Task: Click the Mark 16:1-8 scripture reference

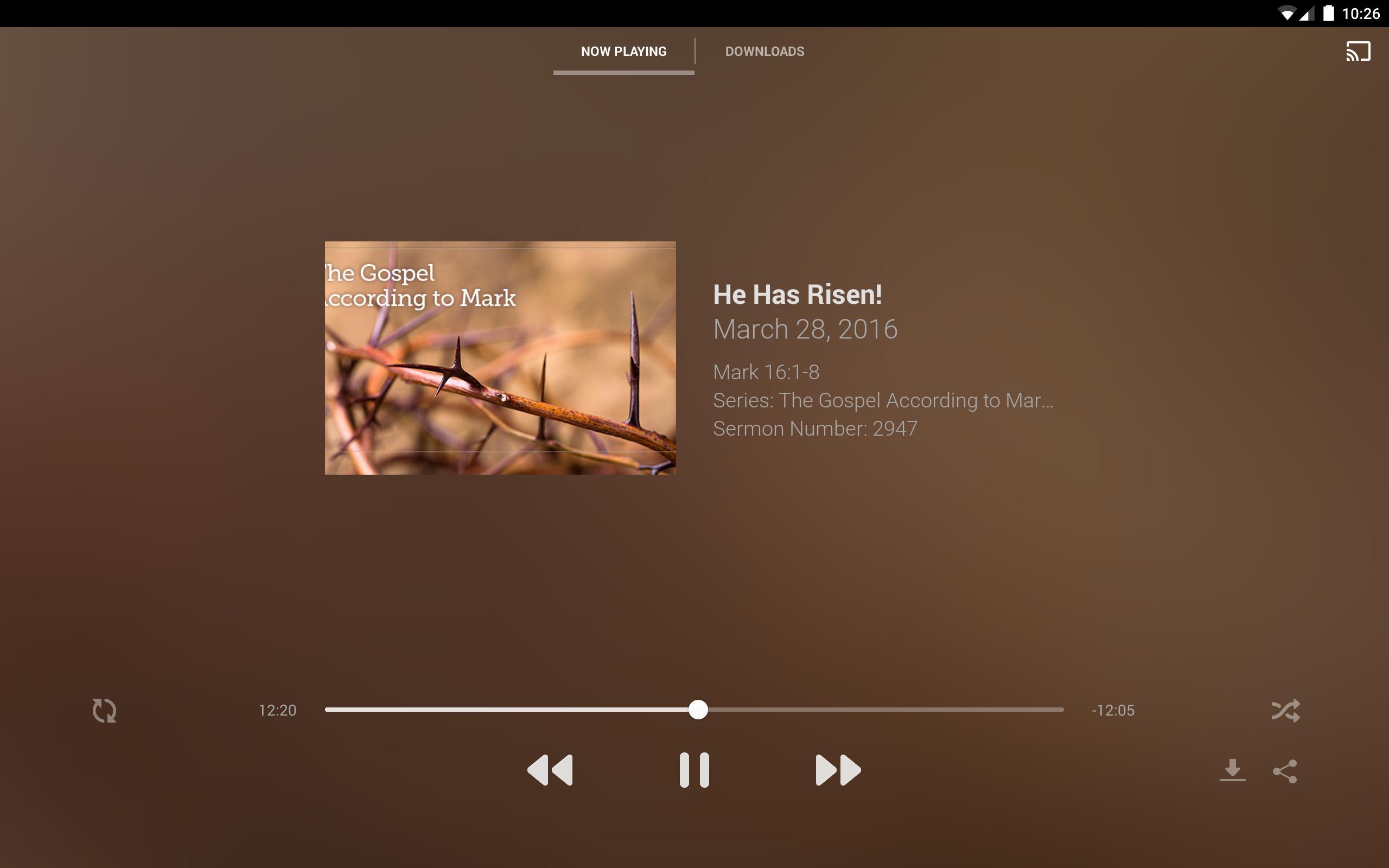Action: [x=766, y=372]
